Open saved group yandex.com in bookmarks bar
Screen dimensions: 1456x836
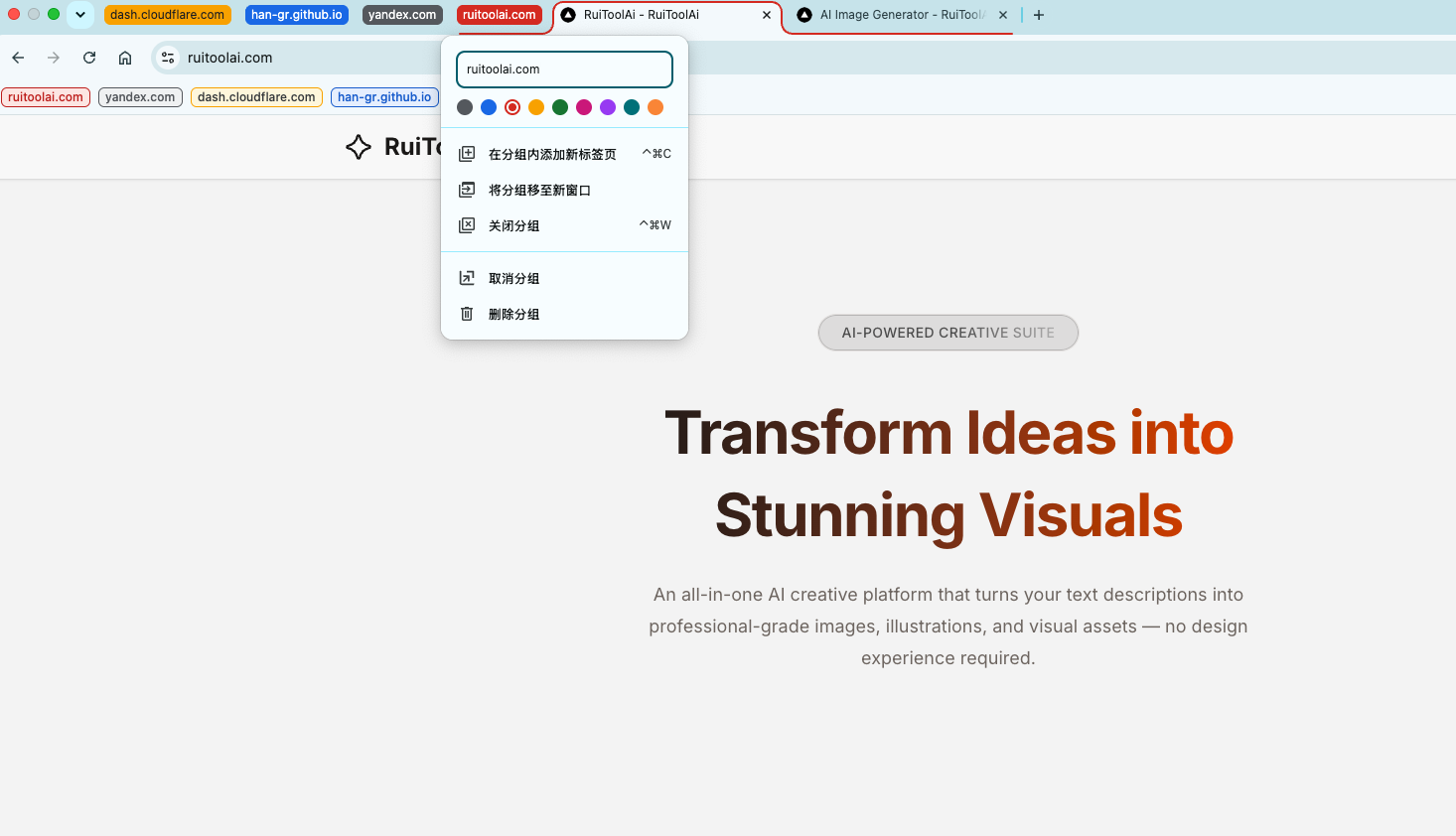point(140,97)
